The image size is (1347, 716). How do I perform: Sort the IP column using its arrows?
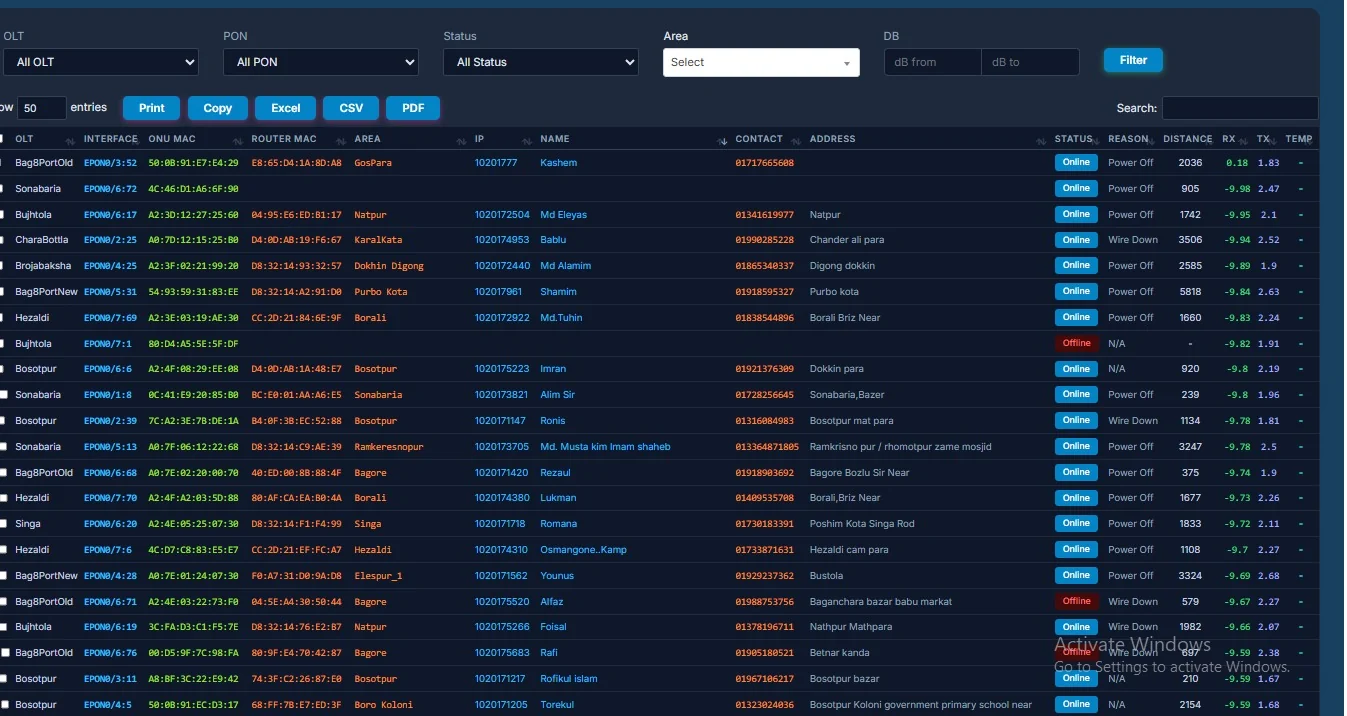[x=527, y=140]
